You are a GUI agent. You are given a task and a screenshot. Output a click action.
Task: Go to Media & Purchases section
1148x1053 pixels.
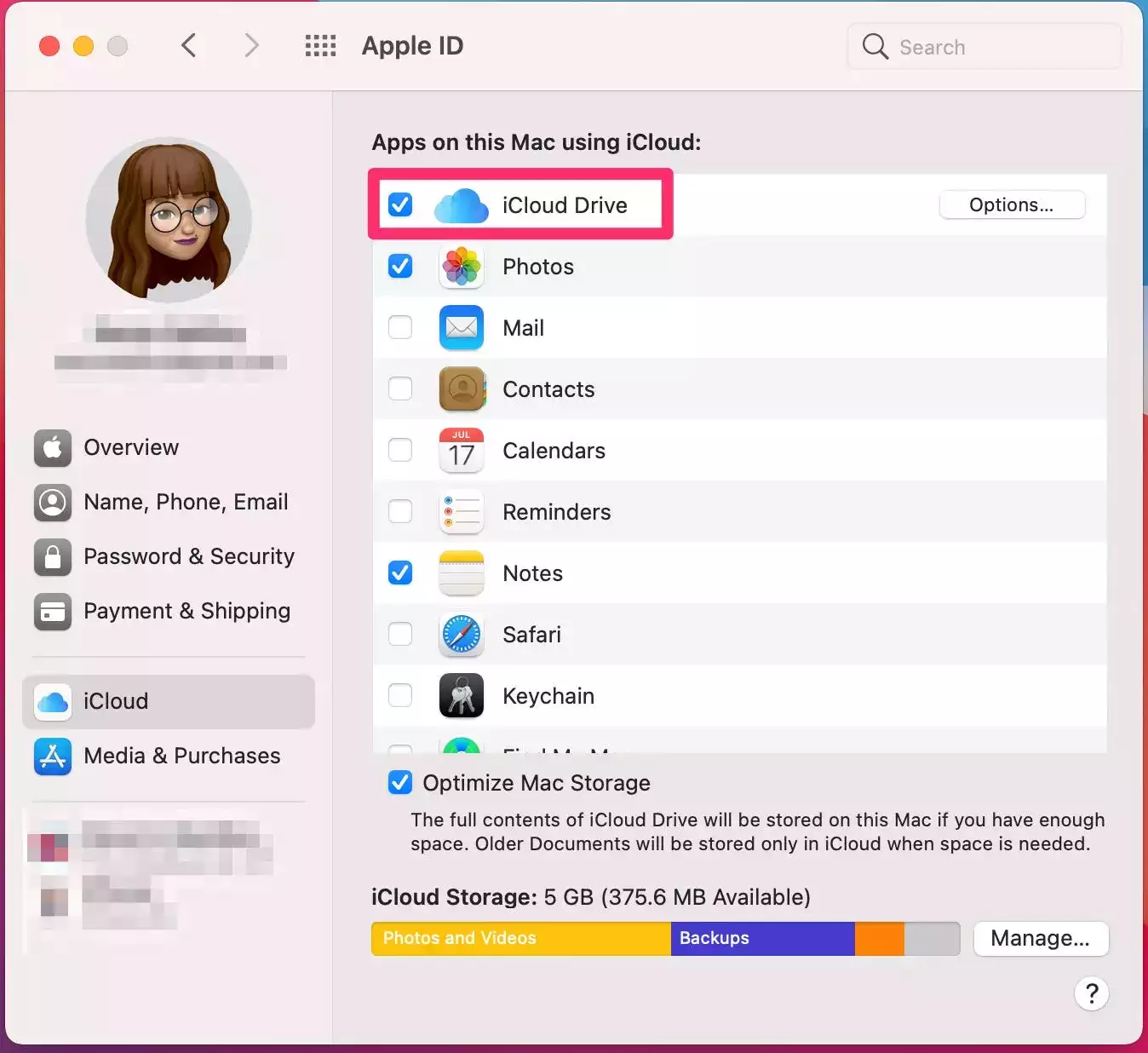(181, 756)
